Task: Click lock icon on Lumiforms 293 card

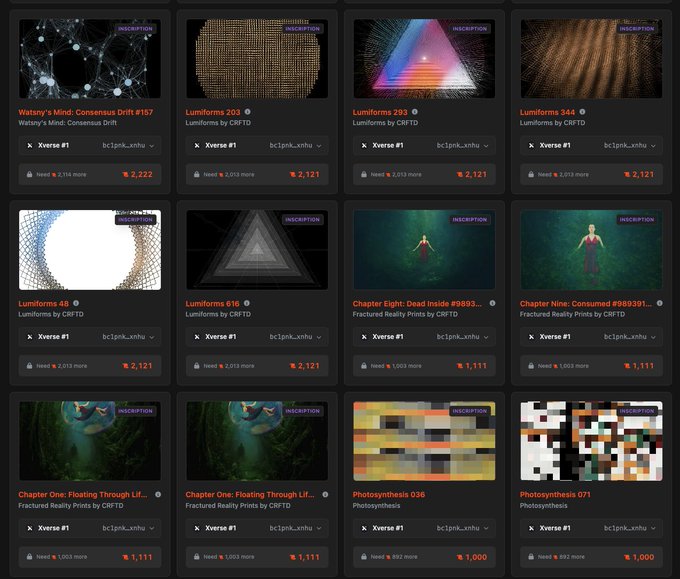Action: pos(364,174)
